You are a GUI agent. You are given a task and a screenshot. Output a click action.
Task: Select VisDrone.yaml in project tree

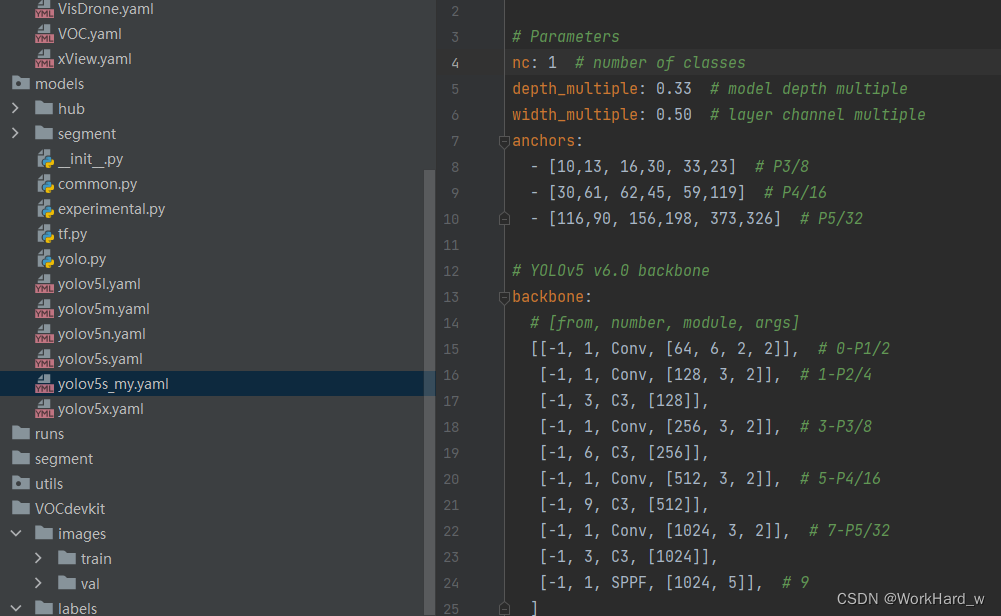pos(105,9)
